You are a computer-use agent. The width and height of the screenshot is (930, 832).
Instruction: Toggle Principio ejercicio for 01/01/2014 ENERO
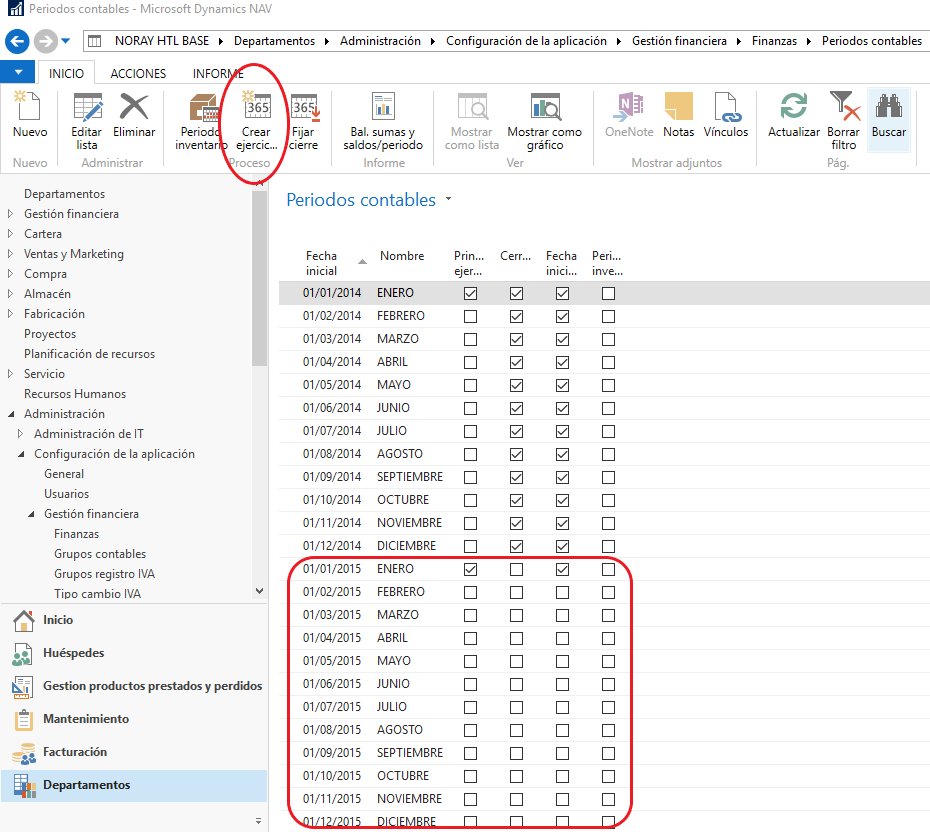(x=470, y=293)
